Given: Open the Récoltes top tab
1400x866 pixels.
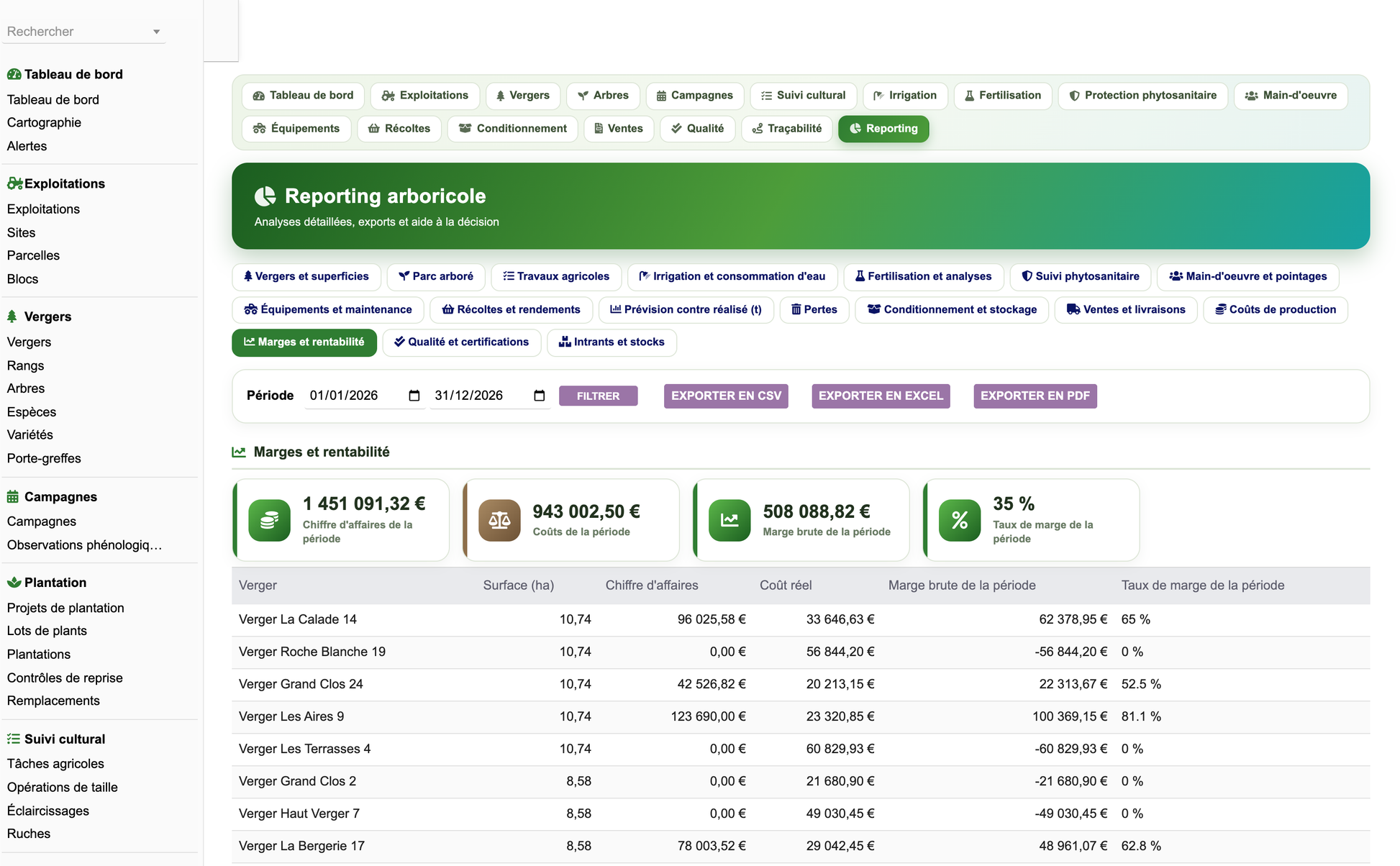Looking at the screenshot, I should (399, 129).
